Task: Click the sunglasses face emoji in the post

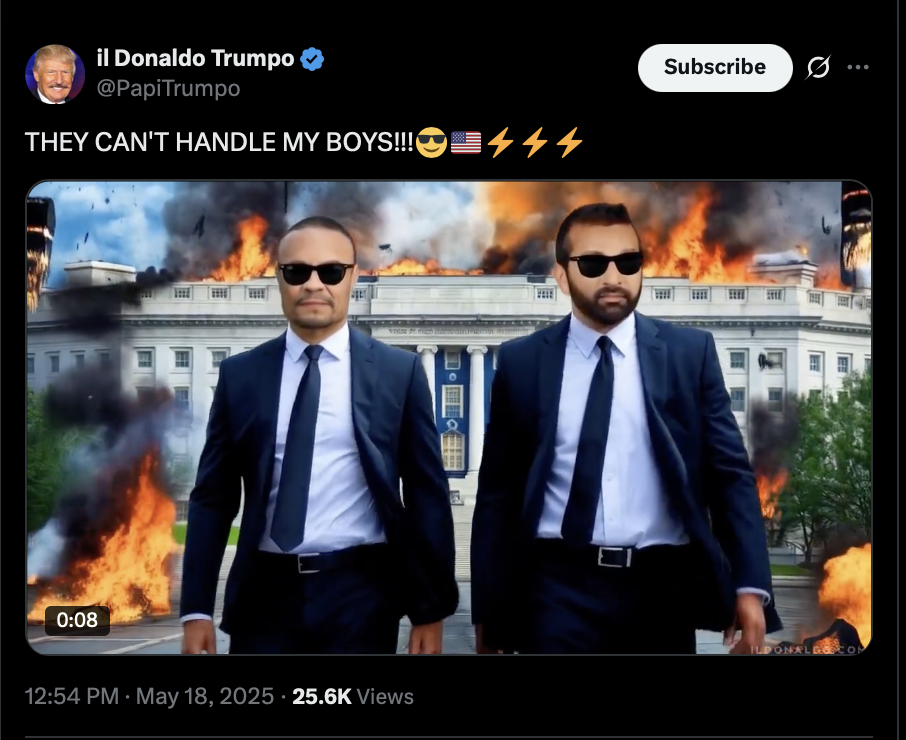Action: tap(432, 142)
